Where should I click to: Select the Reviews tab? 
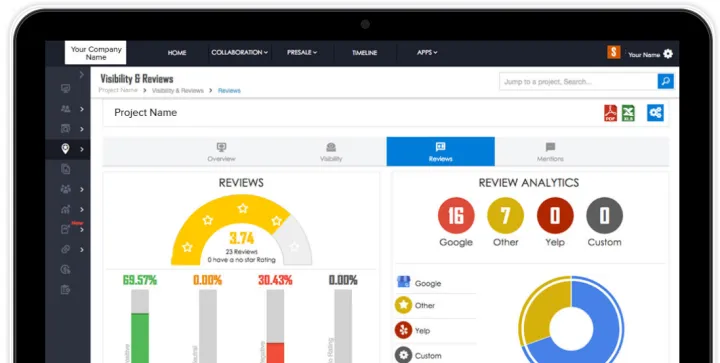[x=441, y=151]
